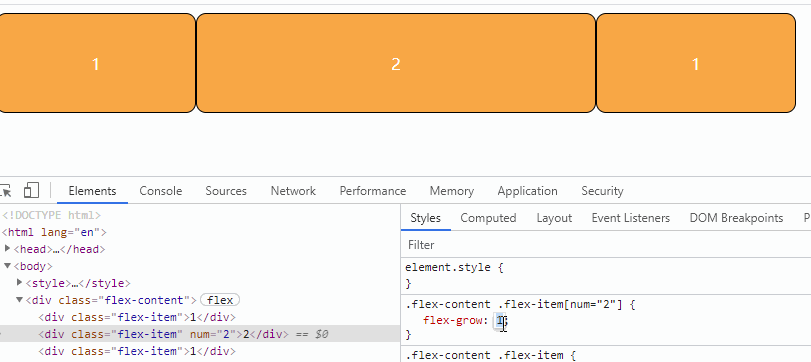Collapse the body element node

click(7, 266)
